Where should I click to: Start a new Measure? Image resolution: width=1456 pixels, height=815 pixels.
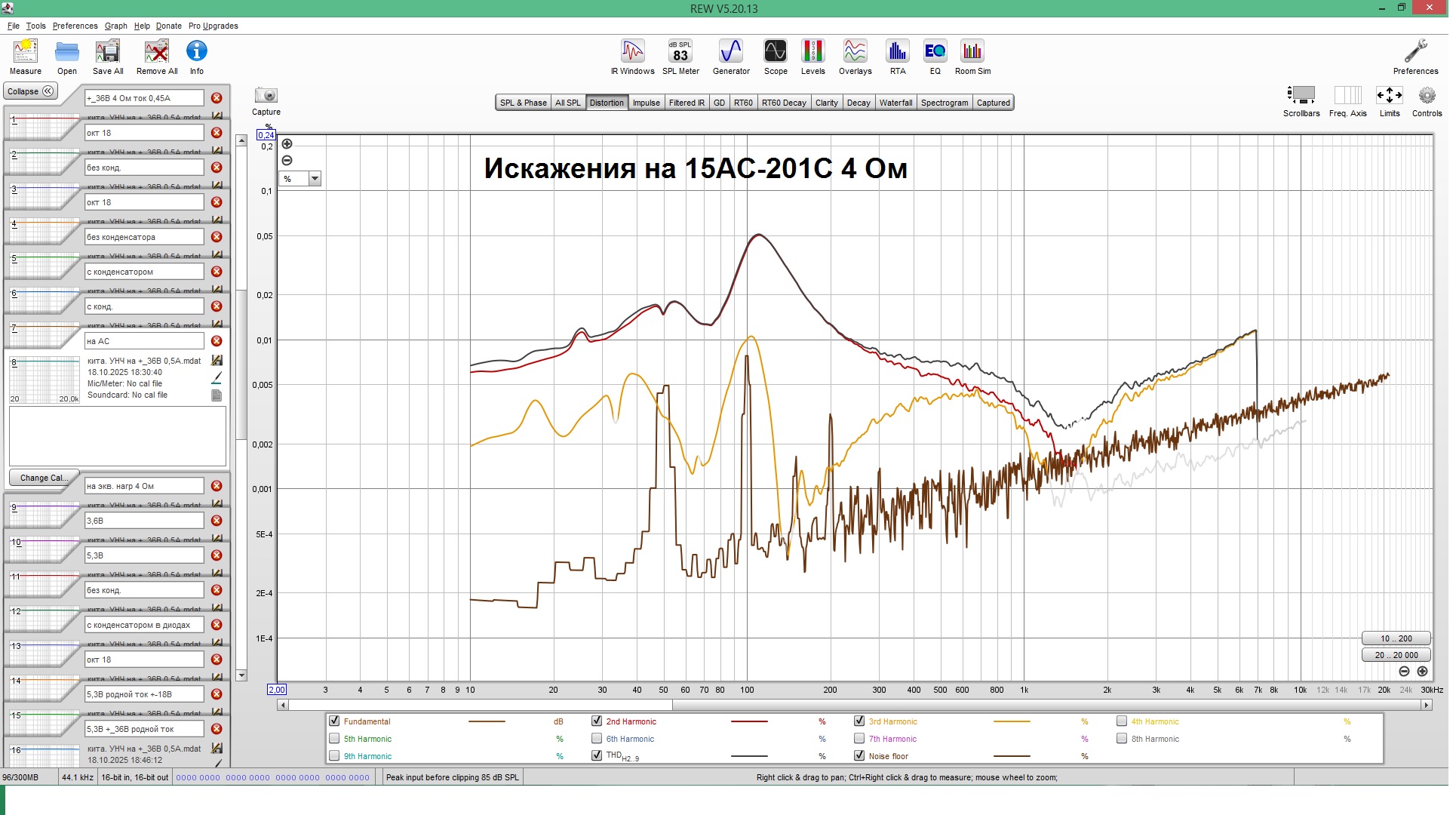(x=25, y=53)
